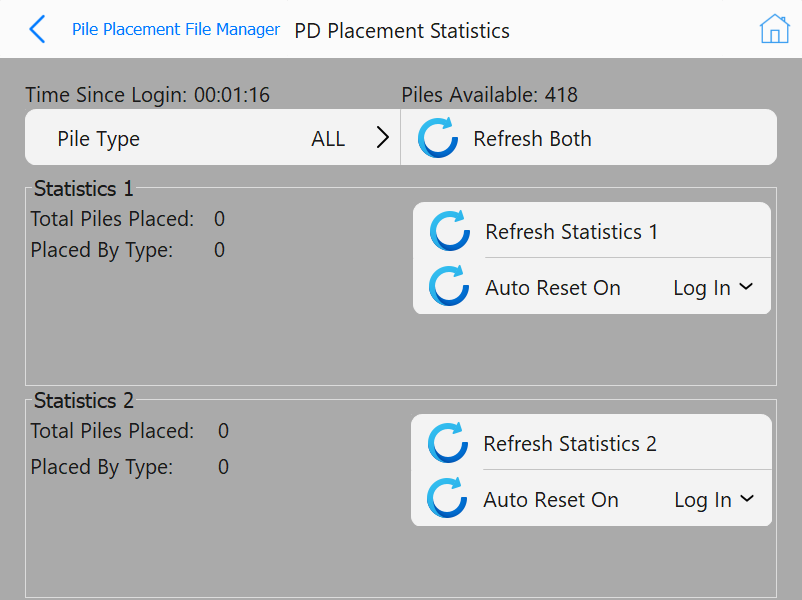
Task: Select the Pile Type row label
Action: (98, 139)
